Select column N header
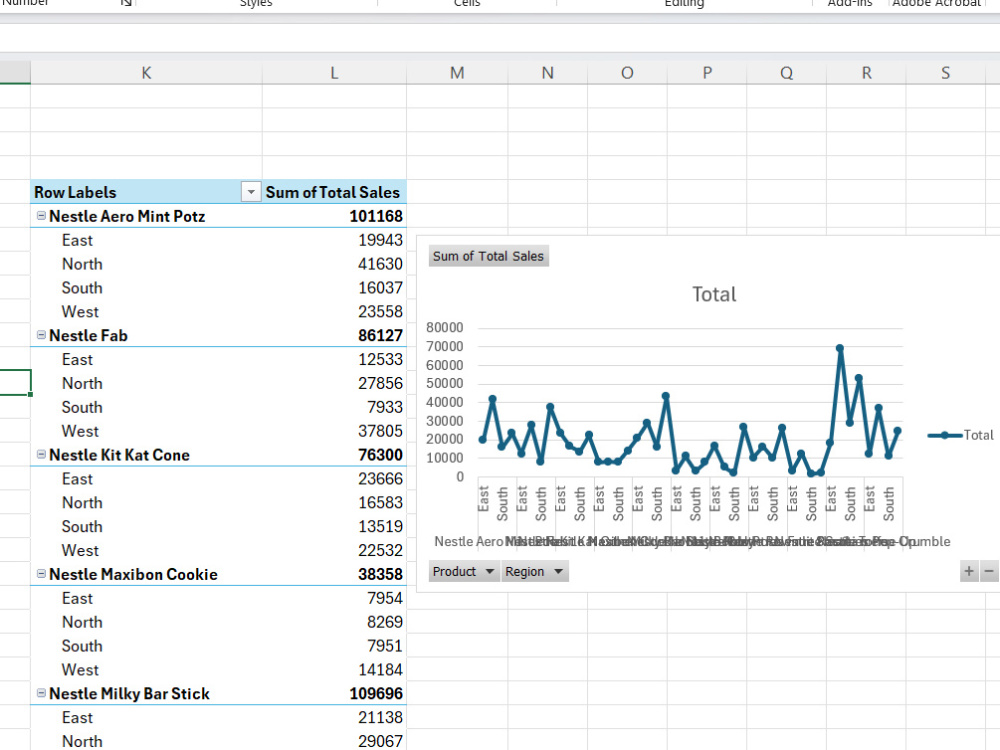Image resolution: width=1000 pixels, height=750 pixels. (x=547, y=73)
